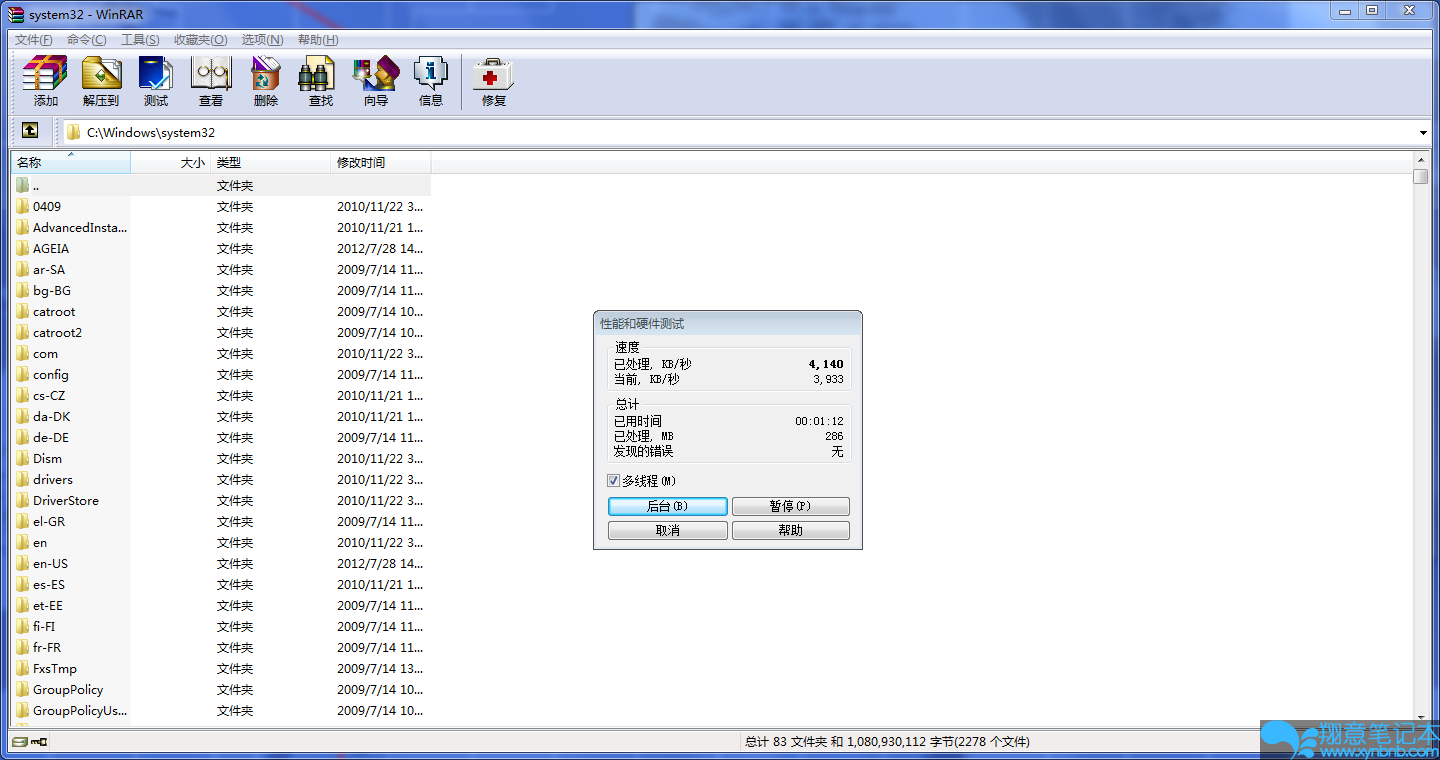Open the File (文件) menu

34,40
